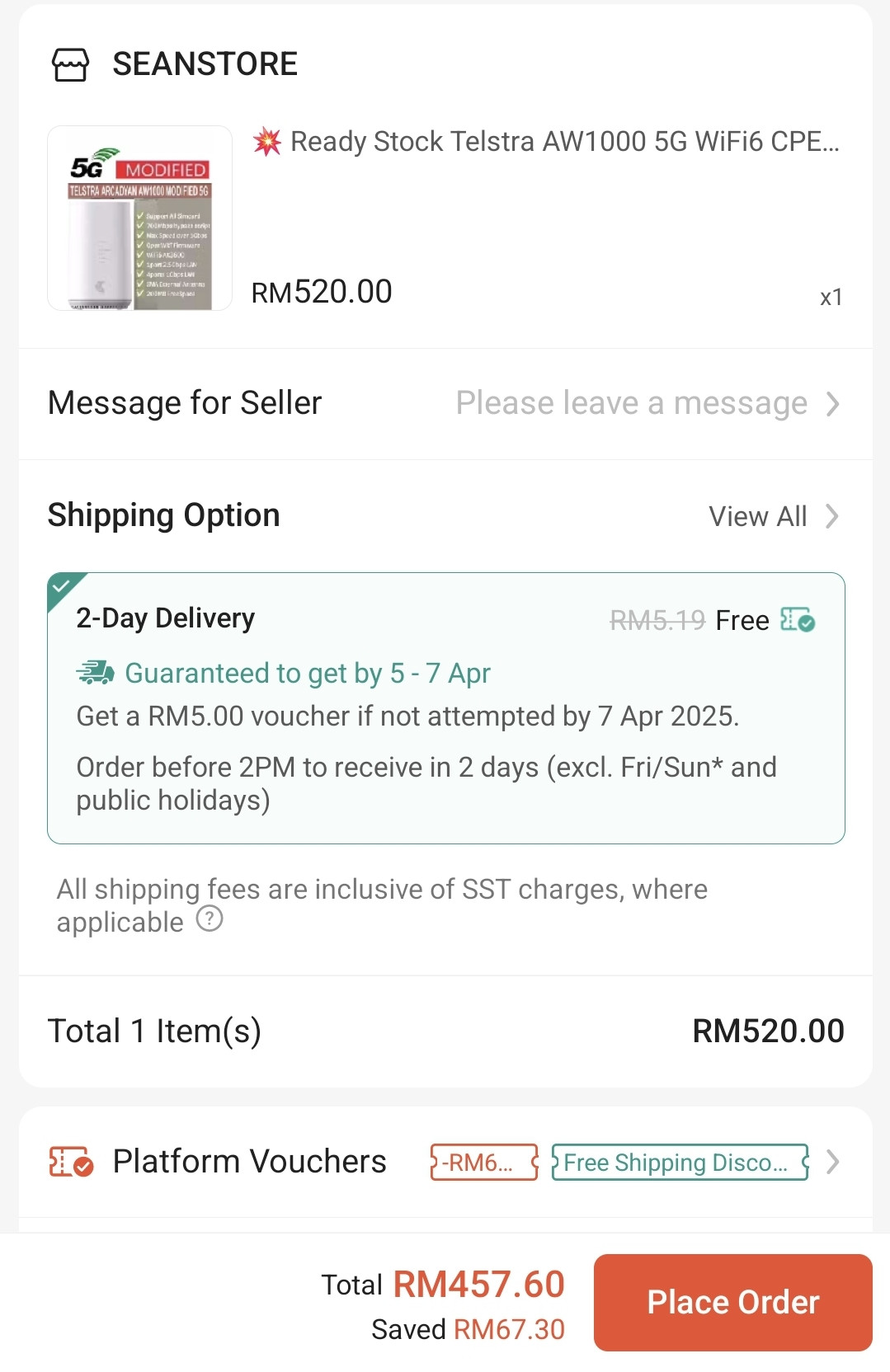Select the 2-Day Delivery checkmark corner
Screen dimensions: 890x1372
pos(62,586)
